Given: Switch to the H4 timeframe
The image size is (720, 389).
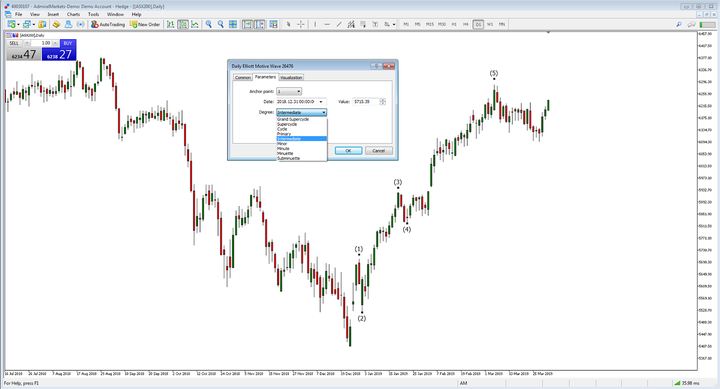Looking at the screenshot, I should click(x=466, y=24).
